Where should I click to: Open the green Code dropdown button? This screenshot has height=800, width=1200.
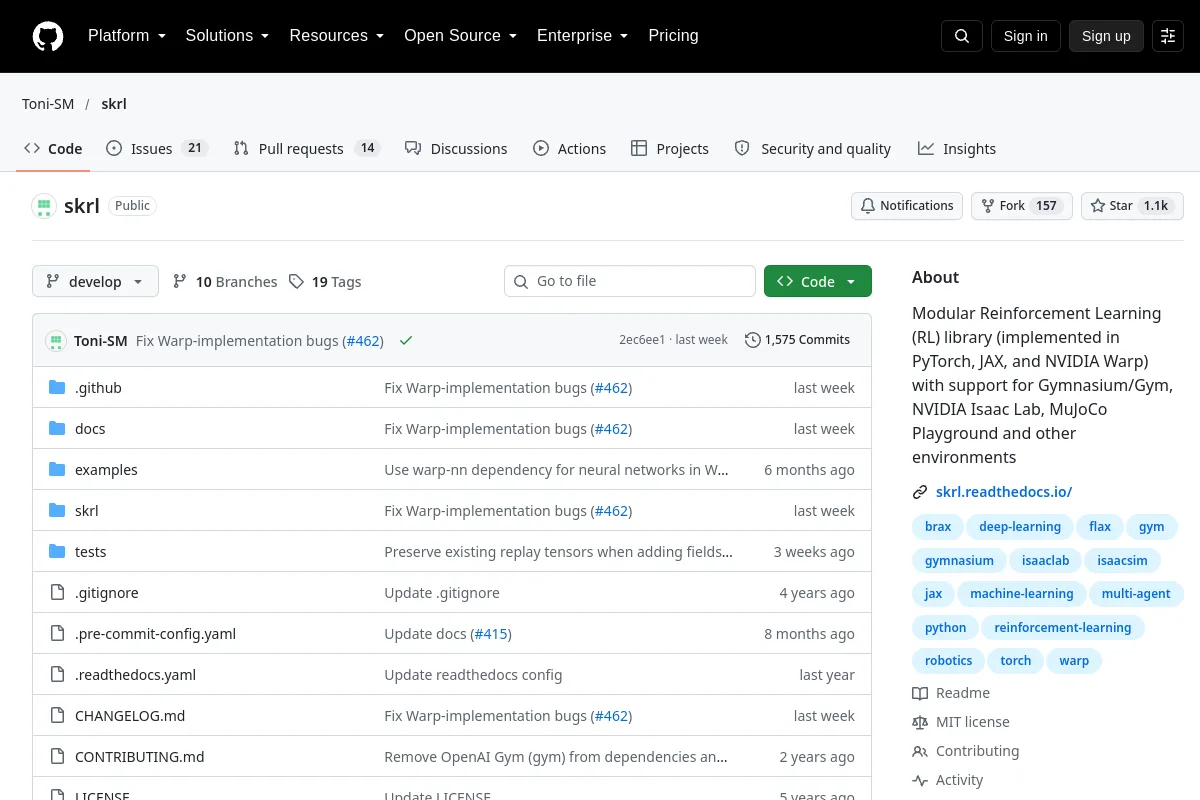pyautogui.click(x=818, y=282)
